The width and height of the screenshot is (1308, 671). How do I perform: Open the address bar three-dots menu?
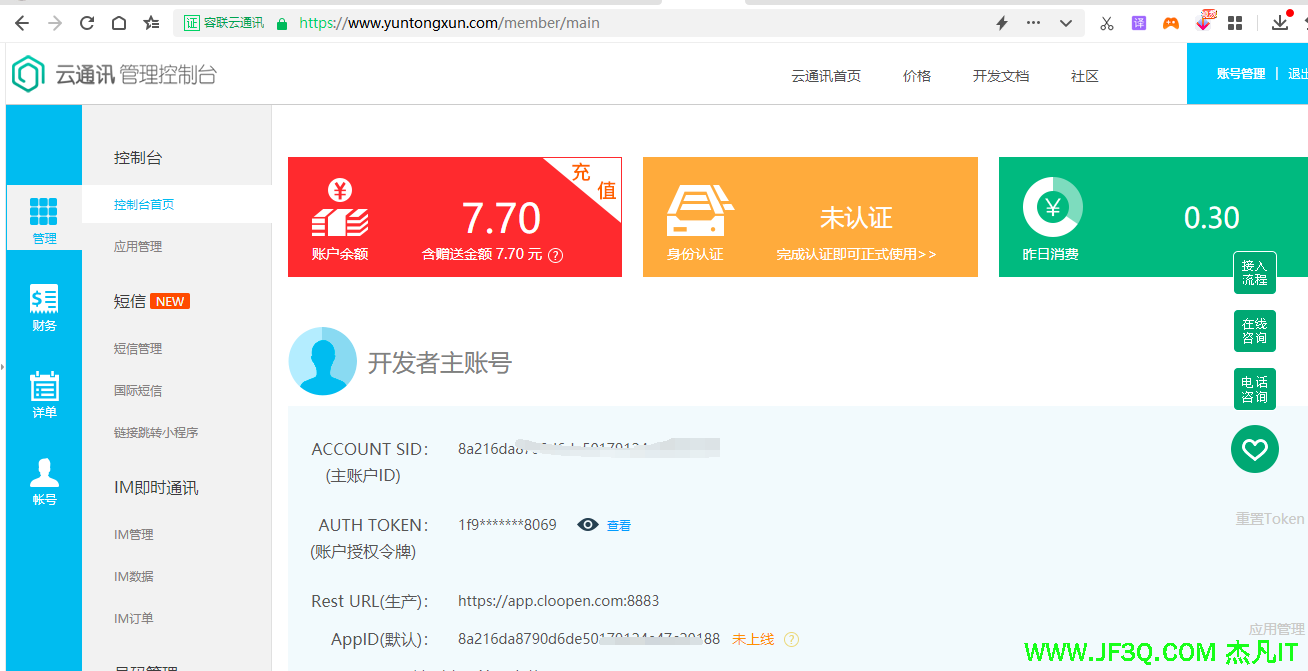1034,23
